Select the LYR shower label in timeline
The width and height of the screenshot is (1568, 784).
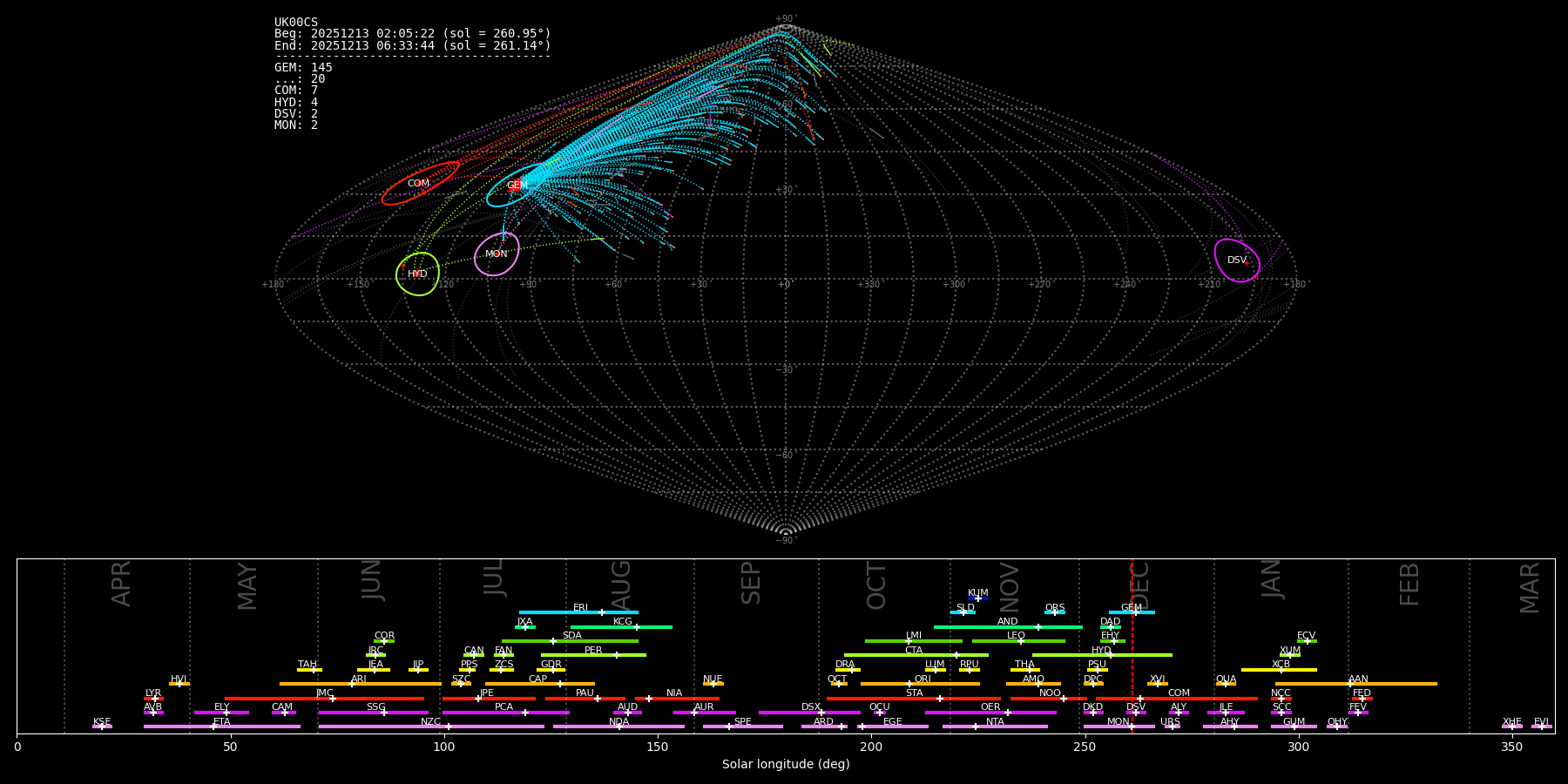pyautogui.click(x=153, y=693)
